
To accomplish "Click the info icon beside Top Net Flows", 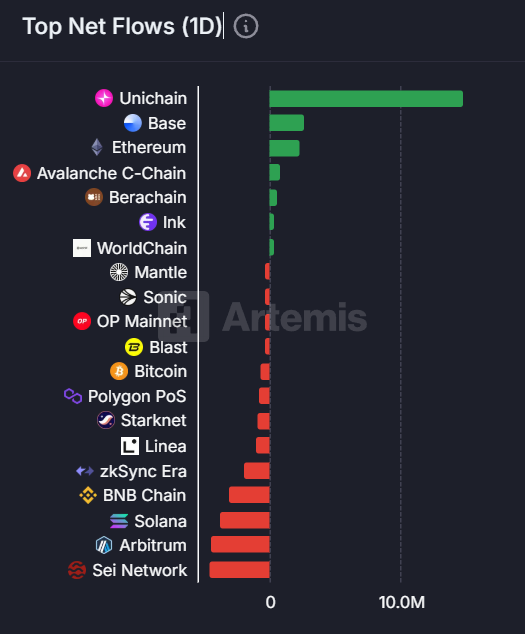I will click(246, 27).
